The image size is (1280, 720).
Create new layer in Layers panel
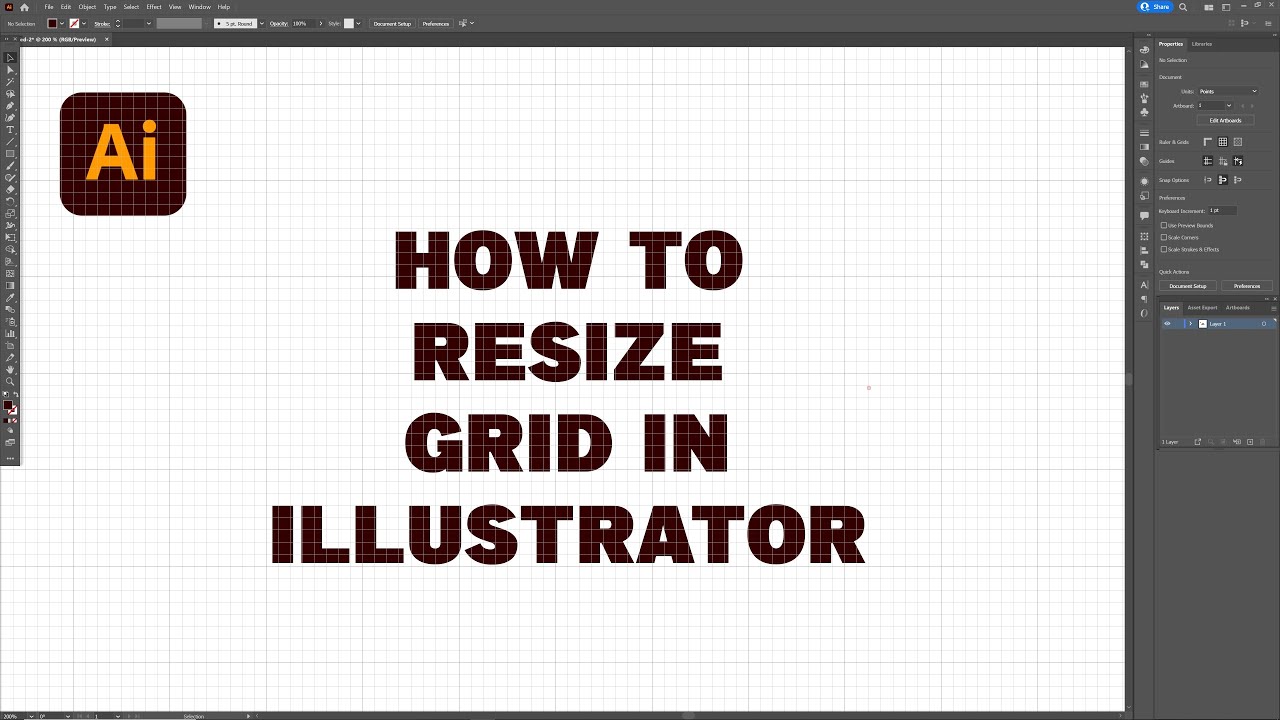point(1250,442)
